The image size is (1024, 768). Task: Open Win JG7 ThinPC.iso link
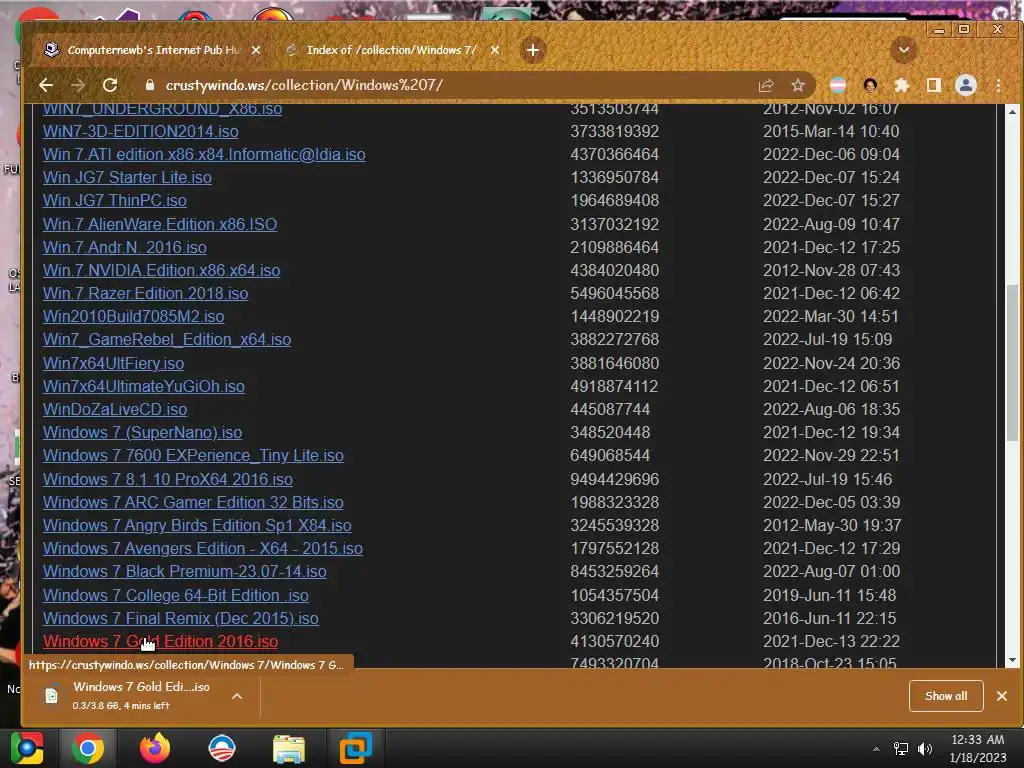click(x=115, y=200)
